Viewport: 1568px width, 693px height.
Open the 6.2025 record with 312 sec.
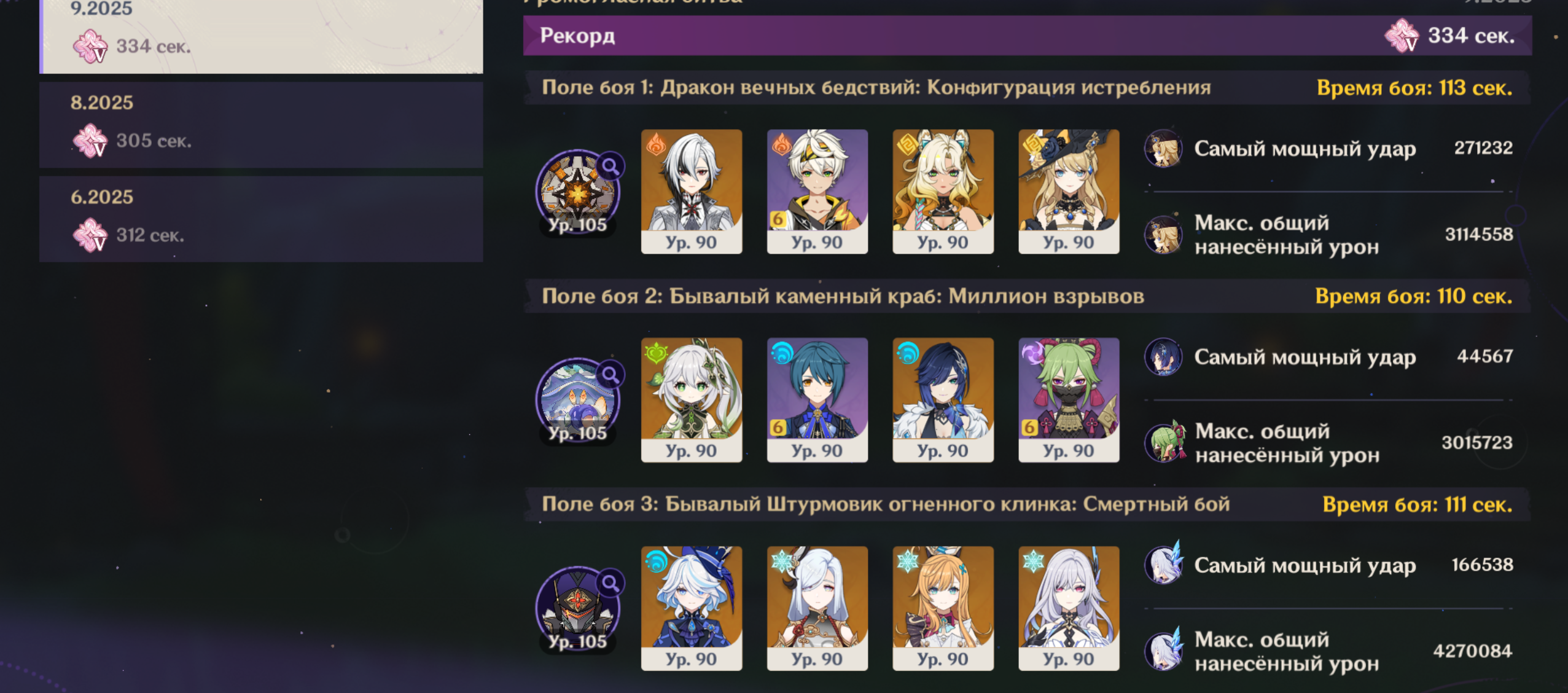point(261,219)
